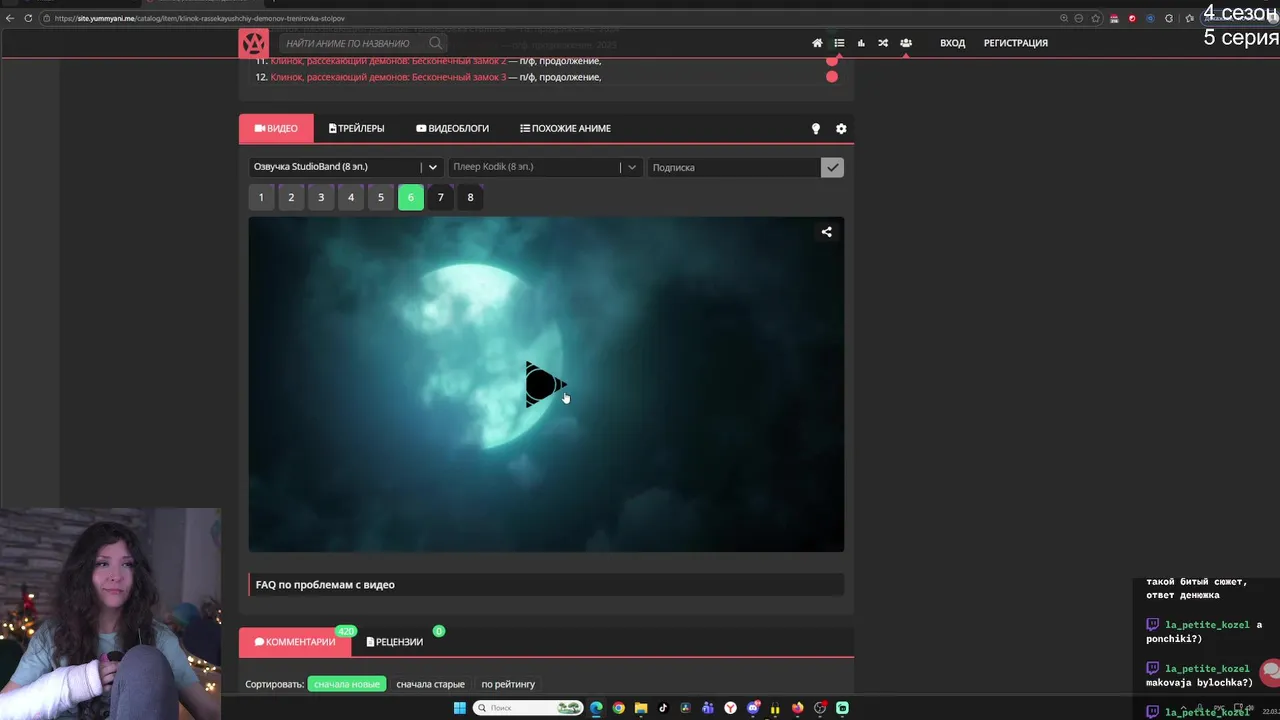Open Discord from taskbar
Image resolution: width=1280 pixels, height=720 pixels.
pyautogui.click(x=753, y=708)
